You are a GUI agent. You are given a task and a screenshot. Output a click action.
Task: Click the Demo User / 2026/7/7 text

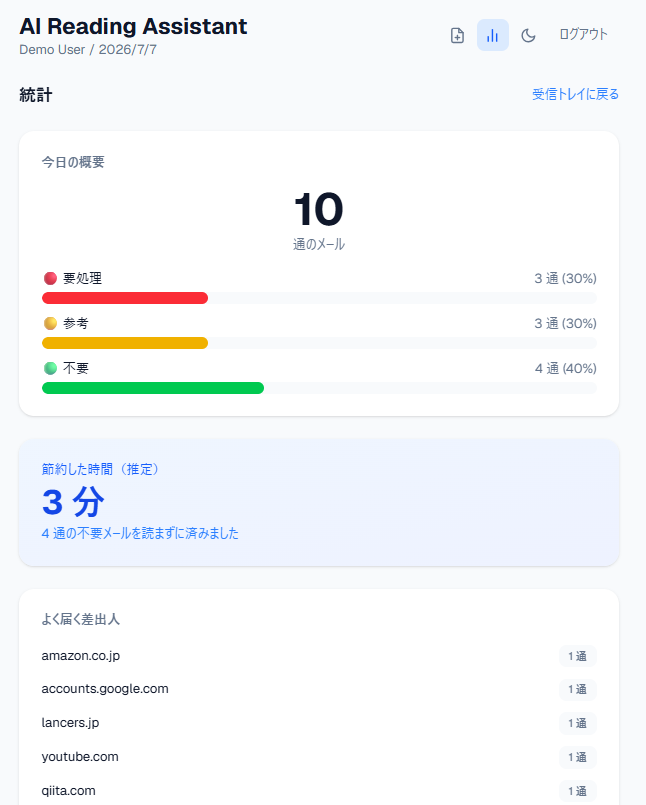click(88, 50)
